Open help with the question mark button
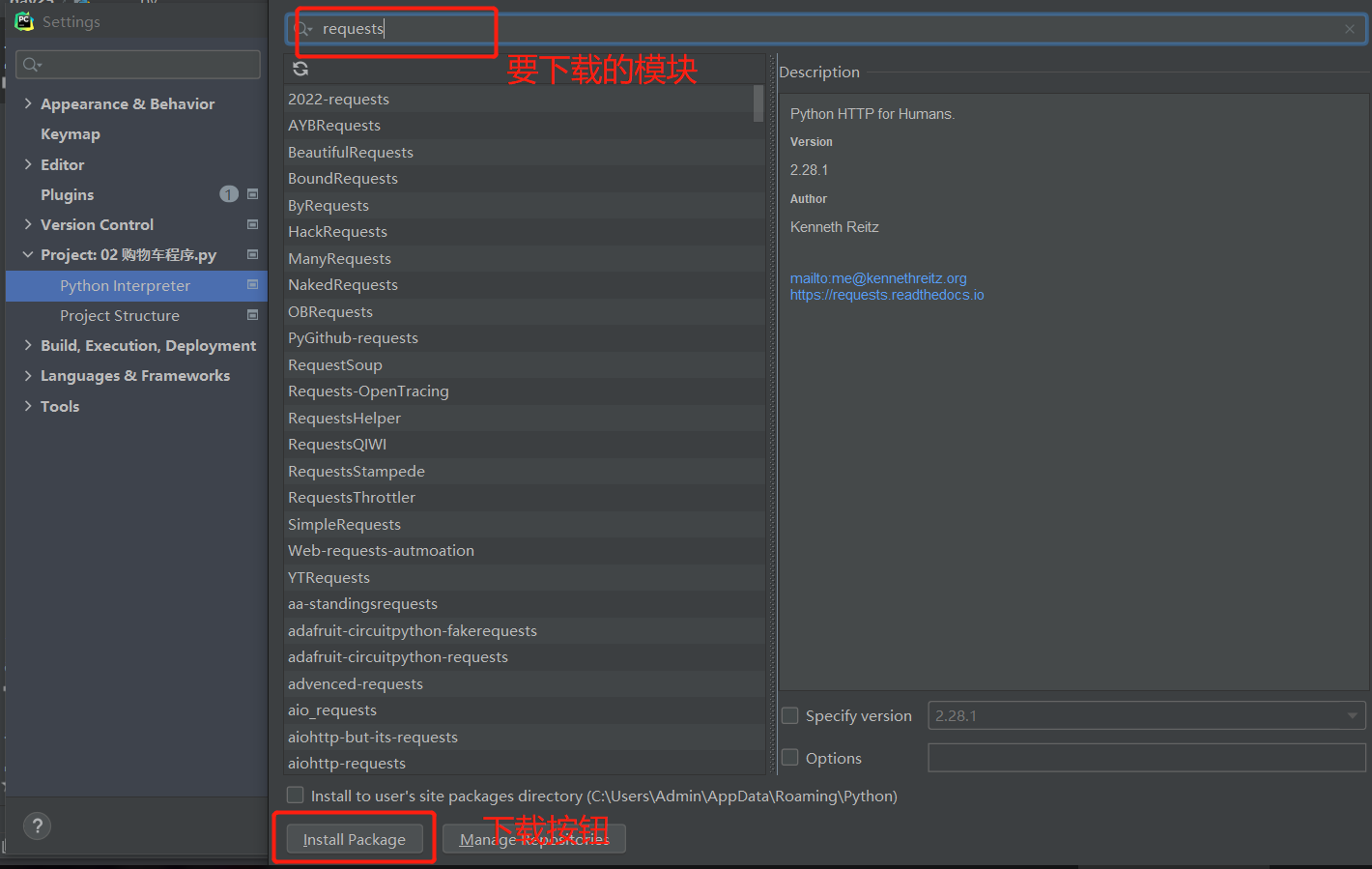1372x869 pixels. coord(37,826)
